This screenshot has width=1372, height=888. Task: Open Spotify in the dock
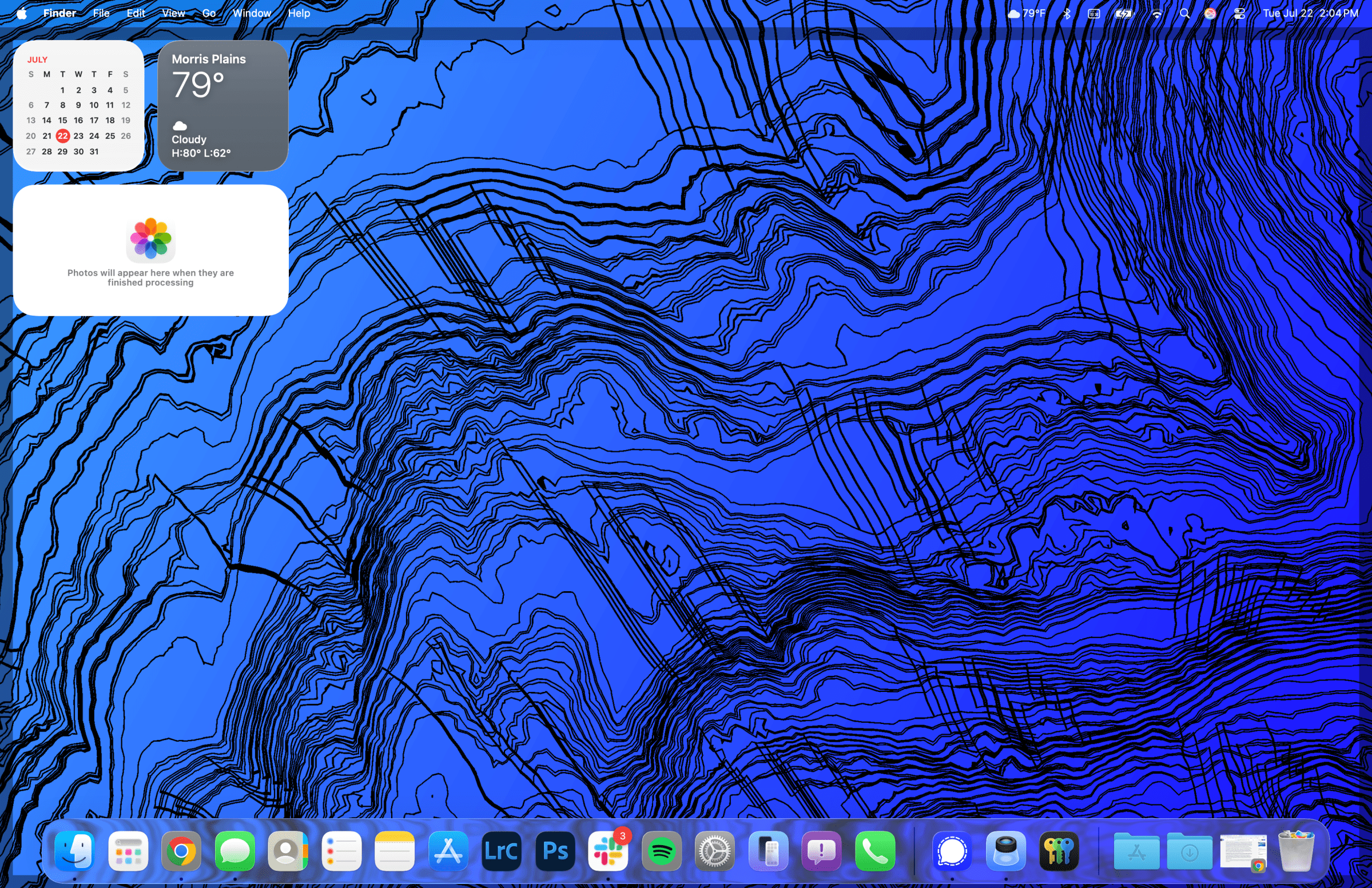(661, 850)
